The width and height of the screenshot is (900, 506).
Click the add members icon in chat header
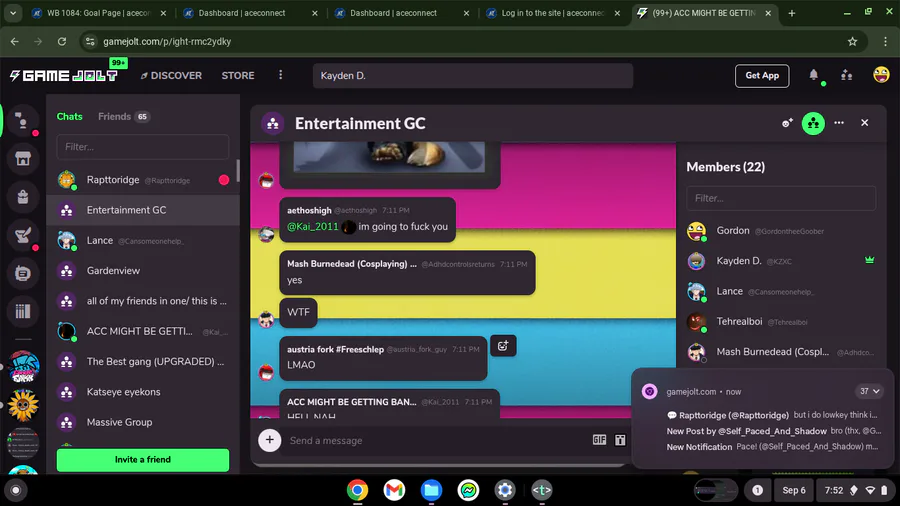[787, 123]
